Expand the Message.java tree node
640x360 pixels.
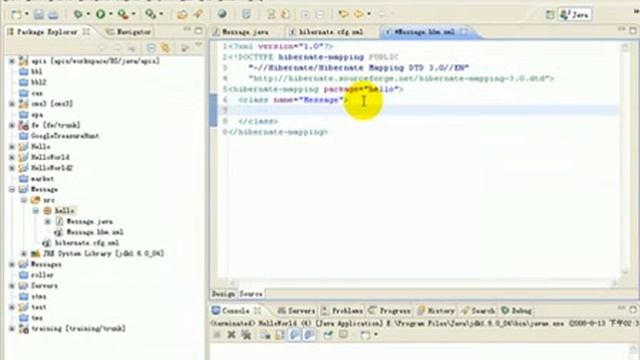(x=48, y=222)
